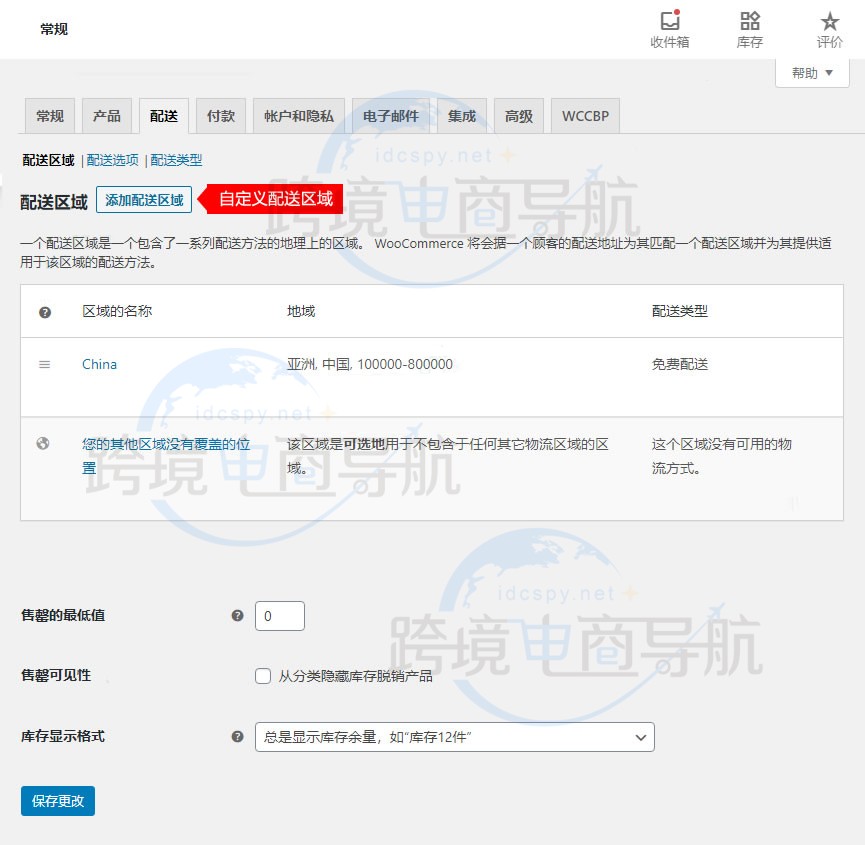Open the 帐户和隐私 tab

[299, 116]
